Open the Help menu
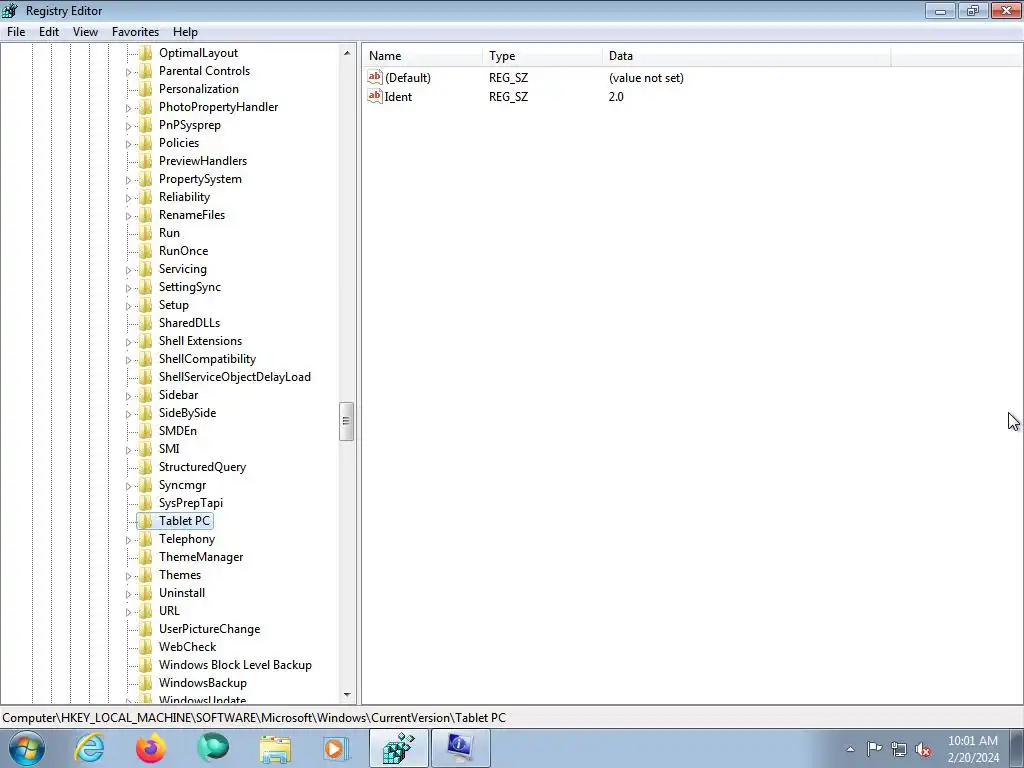Screen dimensions: 1024x768 click(x=185, y=31)
